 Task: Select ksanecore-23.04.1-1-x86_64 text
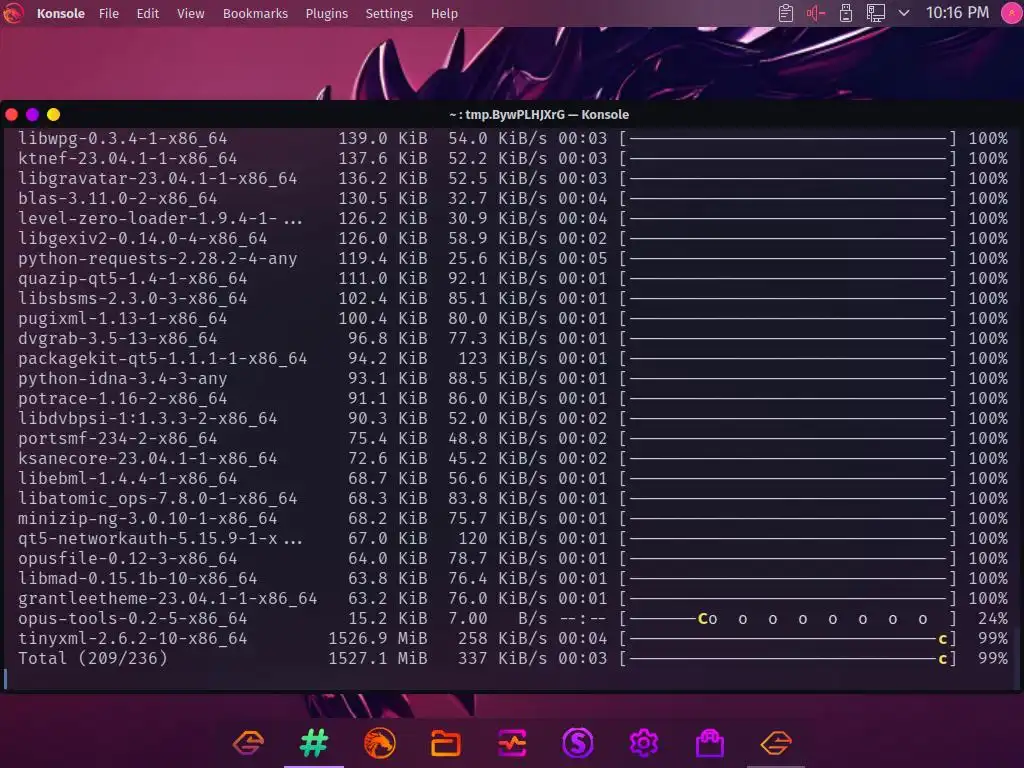pyautogui.click(x=148, y=458)
